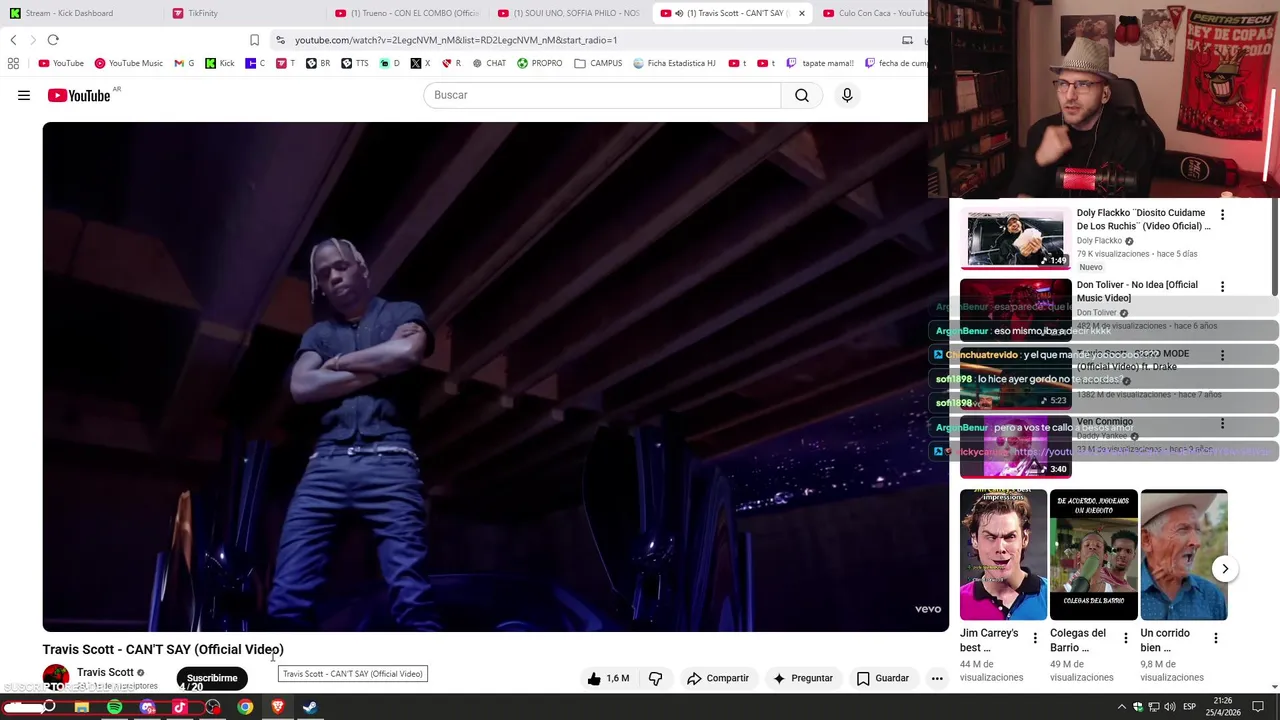Open Brave browser from the taskbar
Image resolution: width=1280 pixels, height=720 pixels.
(x=278, y=707)
